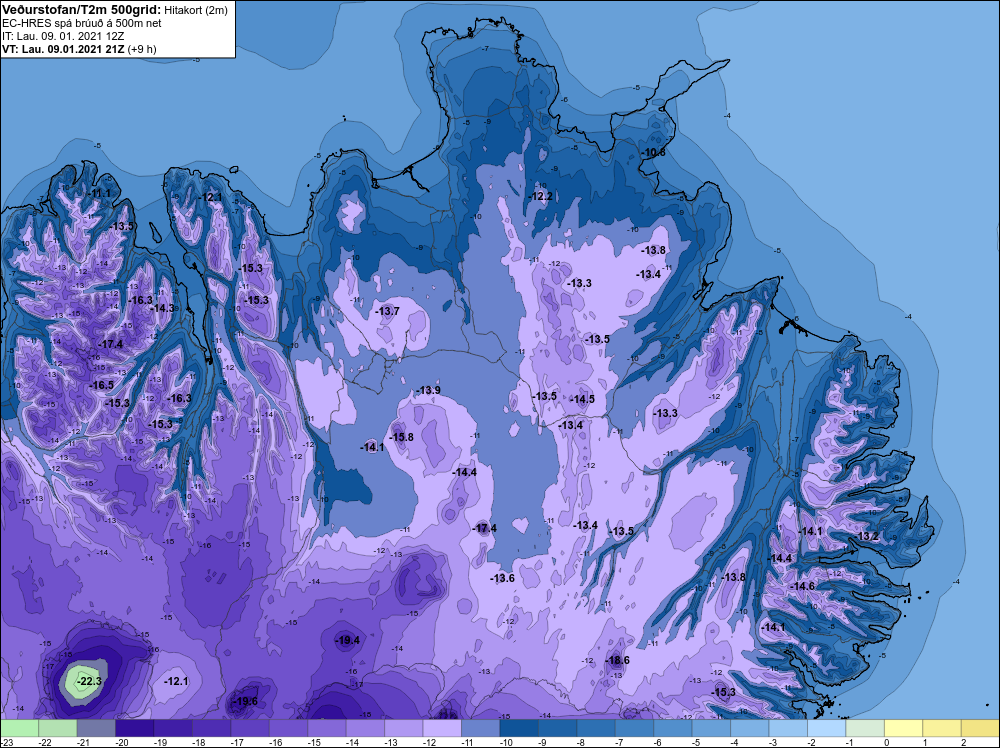Click the -11.1 temperature label
The width and height of the screenshot is (1000, 748).
(98, 193)
